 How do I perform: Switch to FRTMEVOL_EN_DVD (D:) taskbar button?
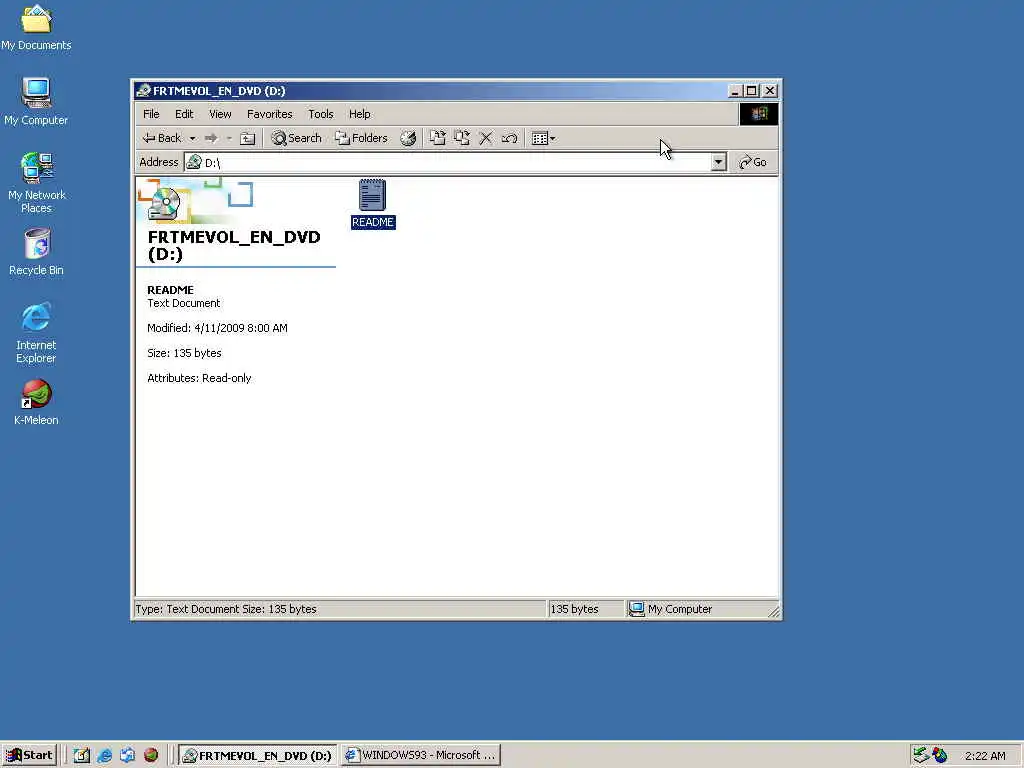click(x=258, y=756)
